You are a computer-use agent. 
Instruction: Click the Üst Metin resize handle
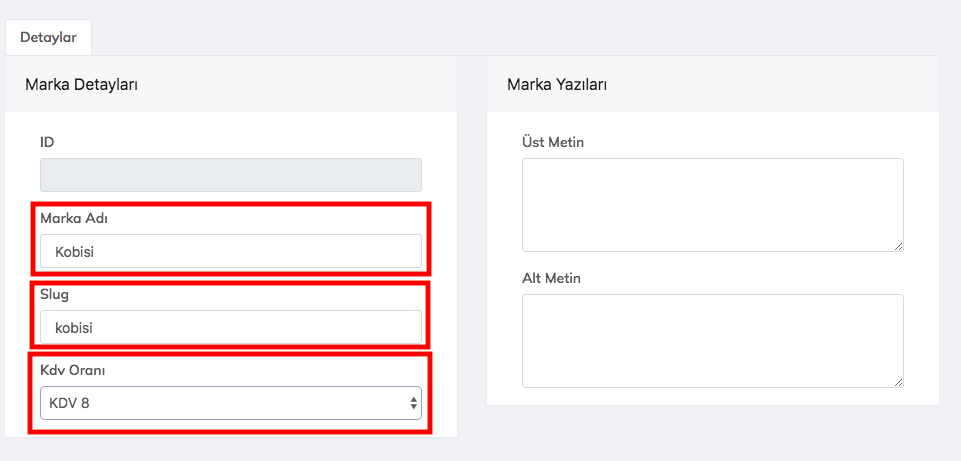[x=899, y=246]
